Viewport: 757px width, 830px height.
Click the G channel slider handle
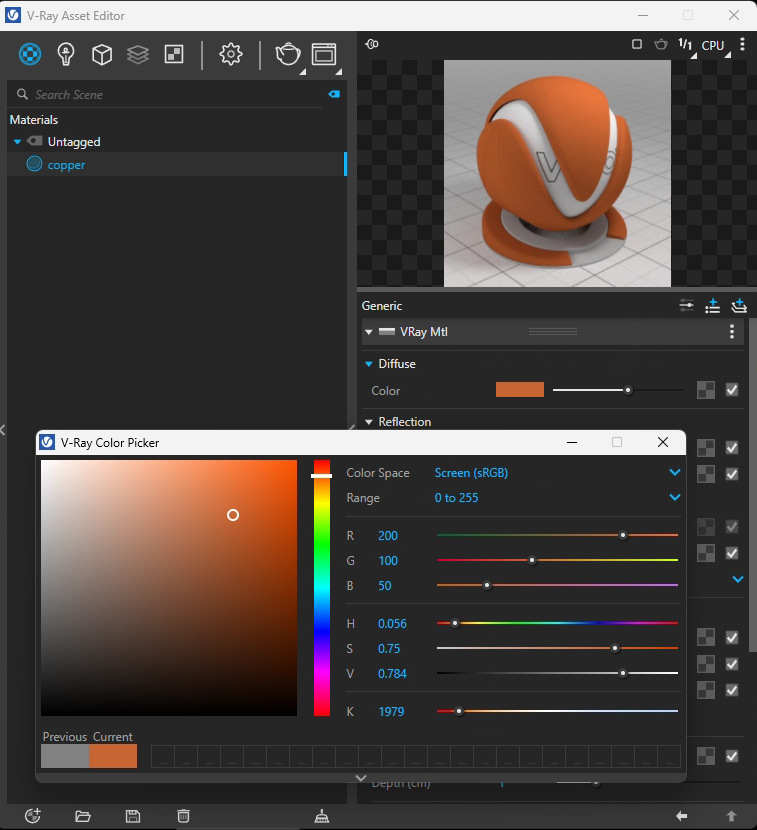click(x=532, y=560)
